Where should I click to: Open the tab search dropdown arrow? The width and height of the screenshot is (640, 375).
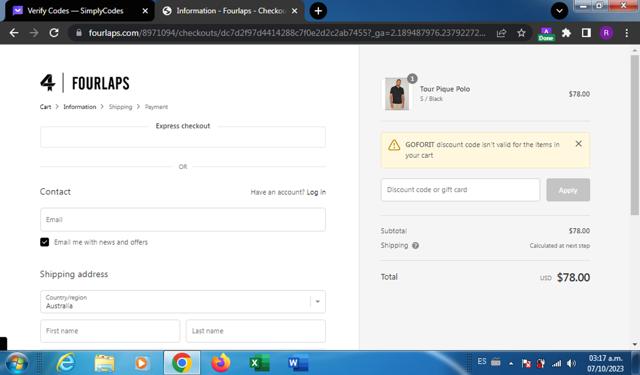(559, 11)
